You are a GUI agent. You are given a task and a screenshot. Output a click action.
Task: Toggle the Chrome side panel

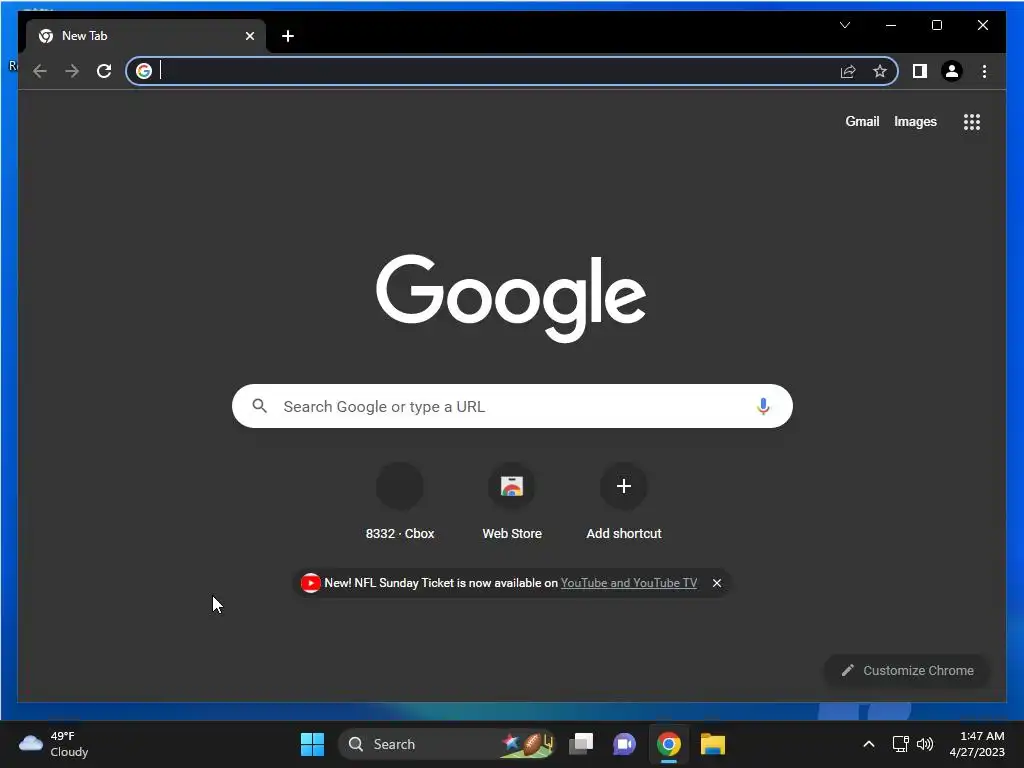(920, 71)
